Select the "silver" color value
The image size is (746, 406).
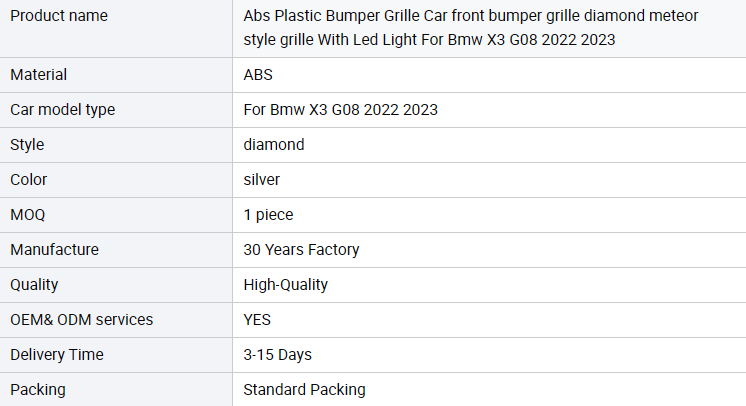coord(262,180)
